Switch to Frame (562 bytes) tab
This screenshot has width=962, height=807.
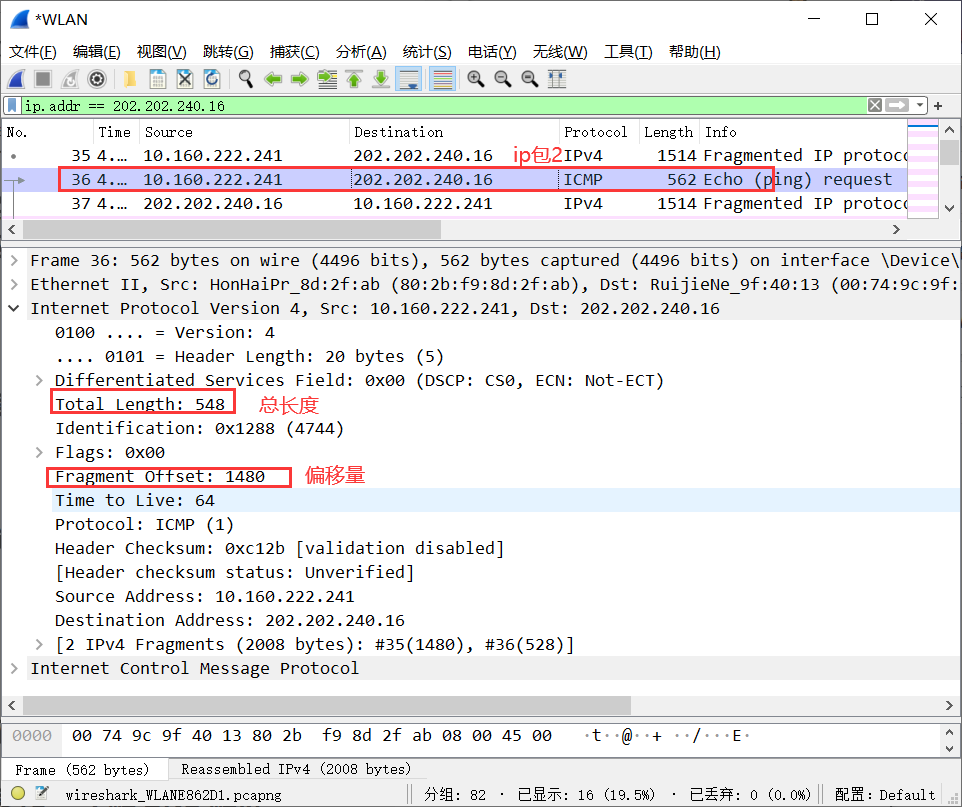pos(83,770)
